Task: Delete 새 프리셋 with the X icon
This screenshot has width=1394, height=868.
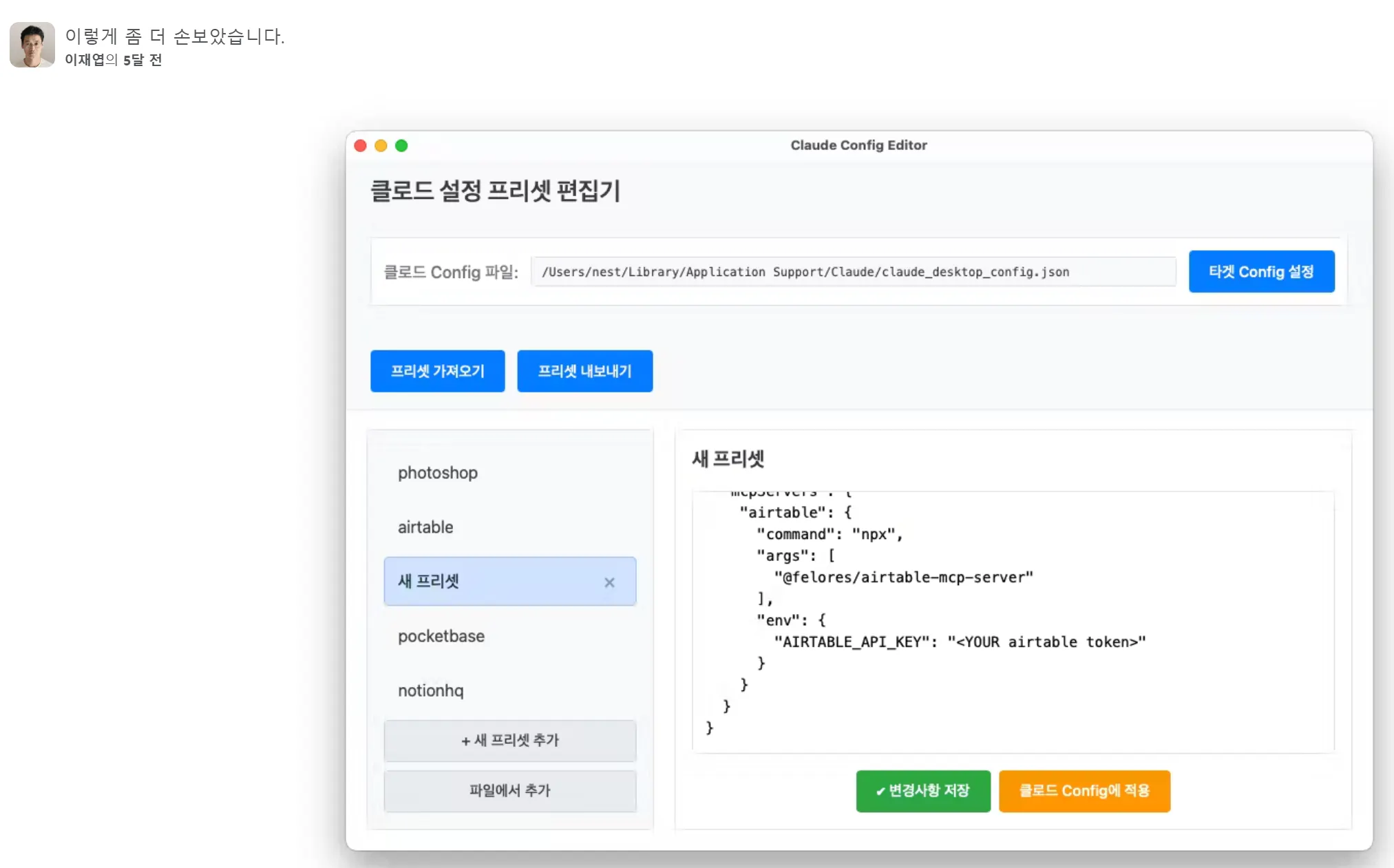Action: point(609,582)
